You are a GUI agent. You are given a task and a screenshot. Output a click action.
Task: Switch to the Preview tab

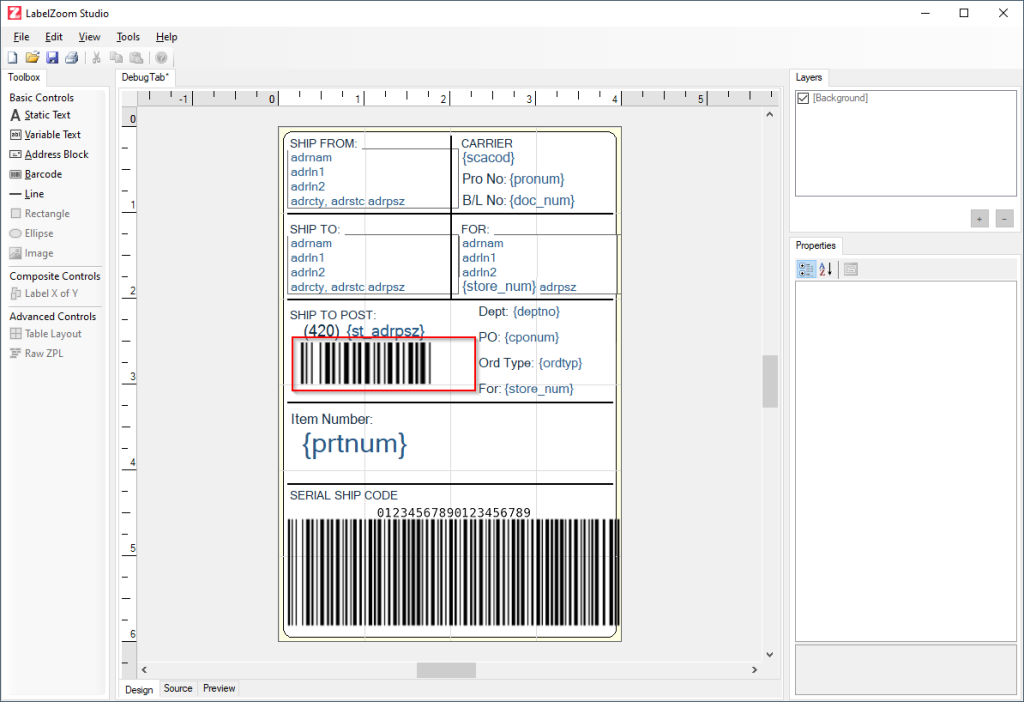219,688
